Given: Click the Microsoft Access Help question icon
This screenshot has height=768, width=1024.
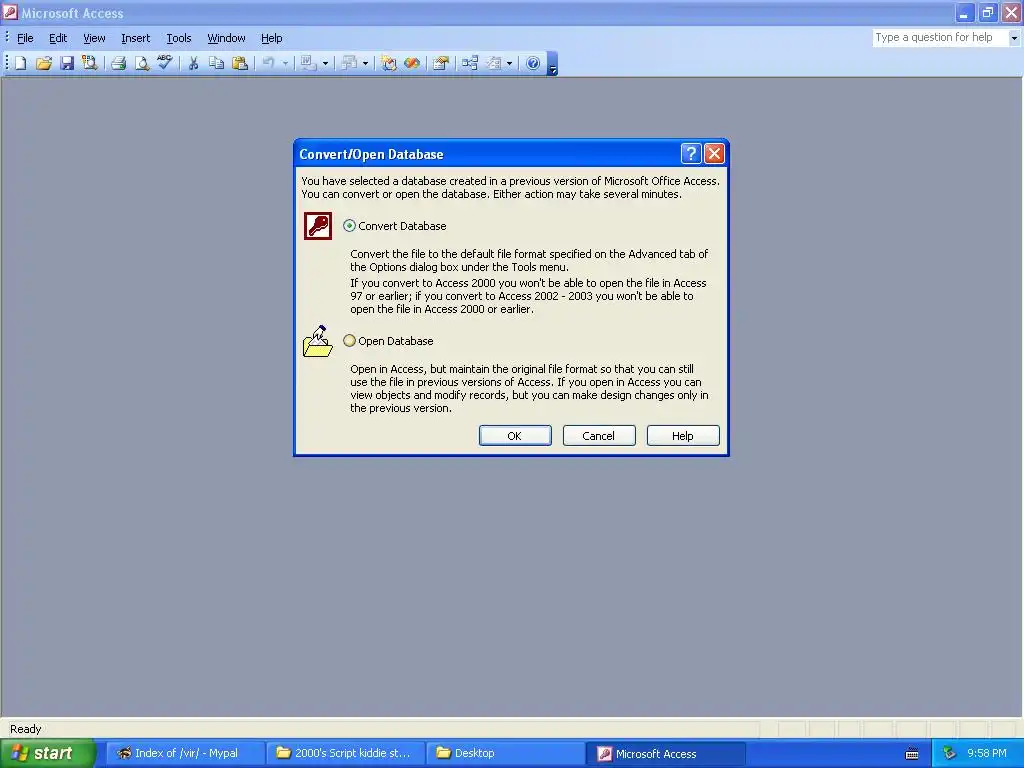Looking at the screenshot, I should (533, 63).
